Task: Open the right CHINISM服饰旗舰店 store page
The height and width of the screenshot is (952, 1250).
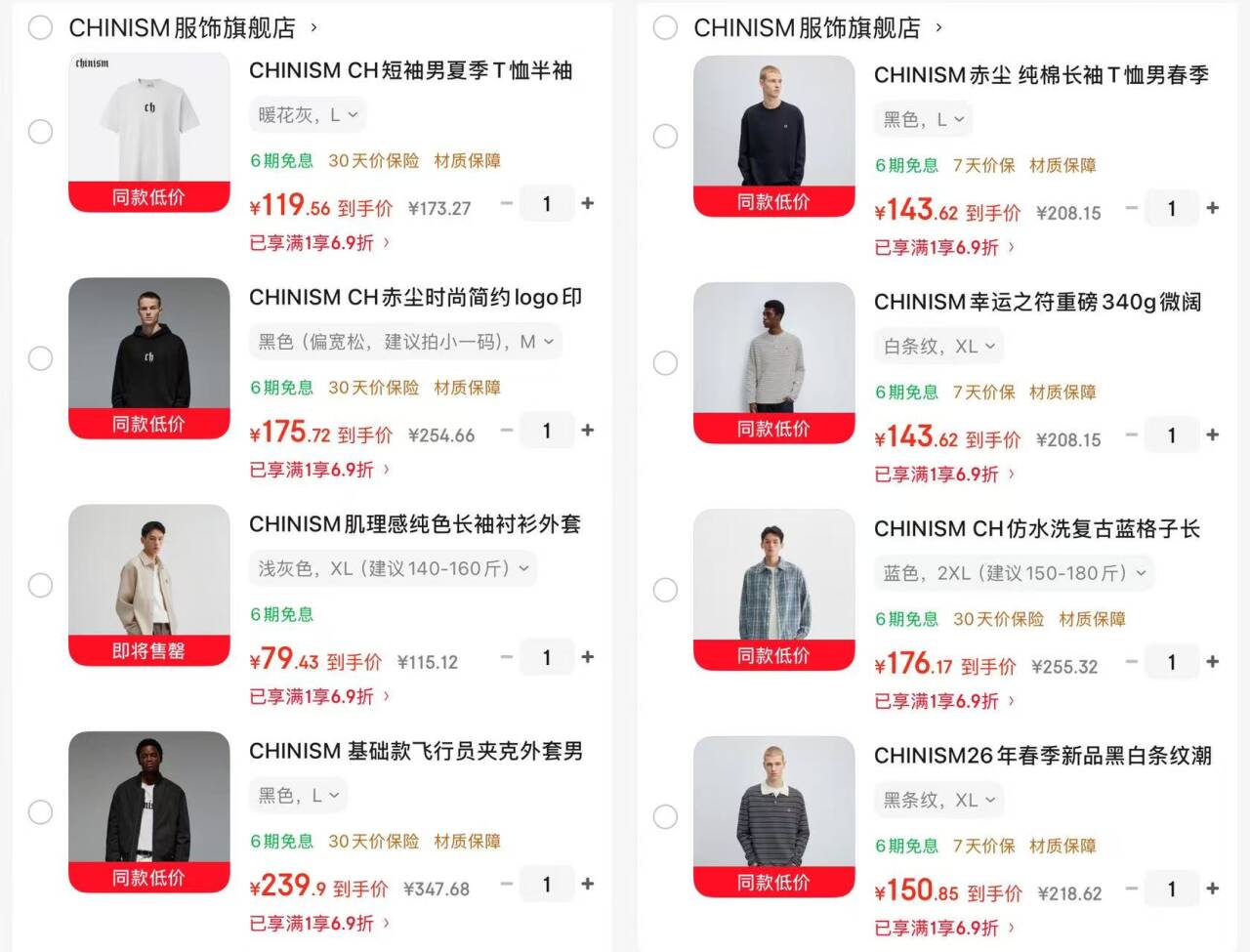Action: [817, 27]
